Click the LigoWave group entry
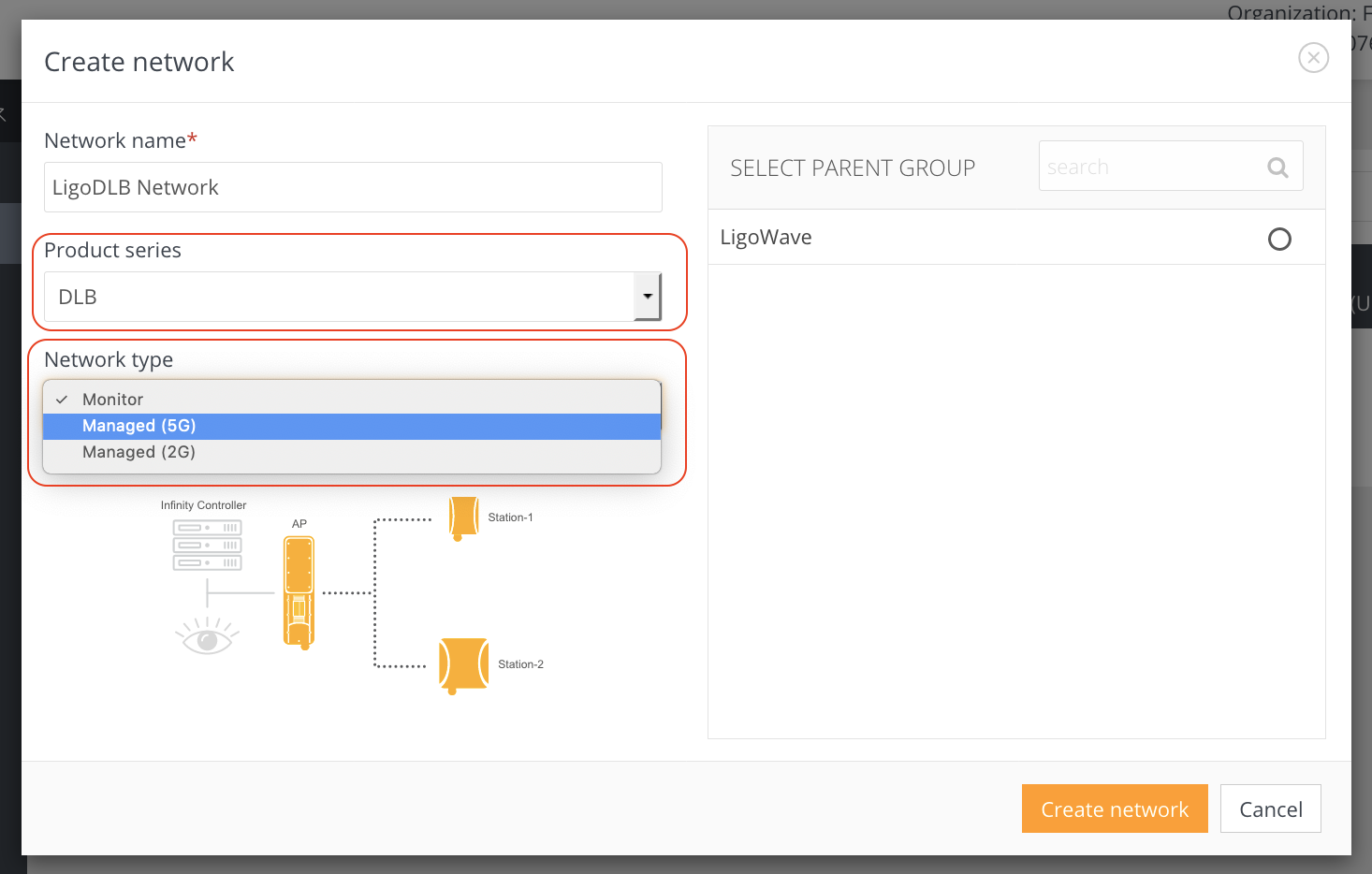This screenshot has height=874, width=1372. pos(766,237)
